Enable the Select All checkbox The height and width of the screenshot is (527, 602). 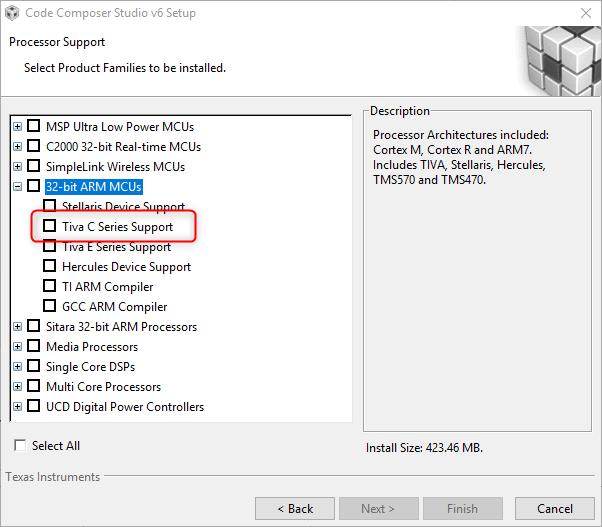point(20,446)
